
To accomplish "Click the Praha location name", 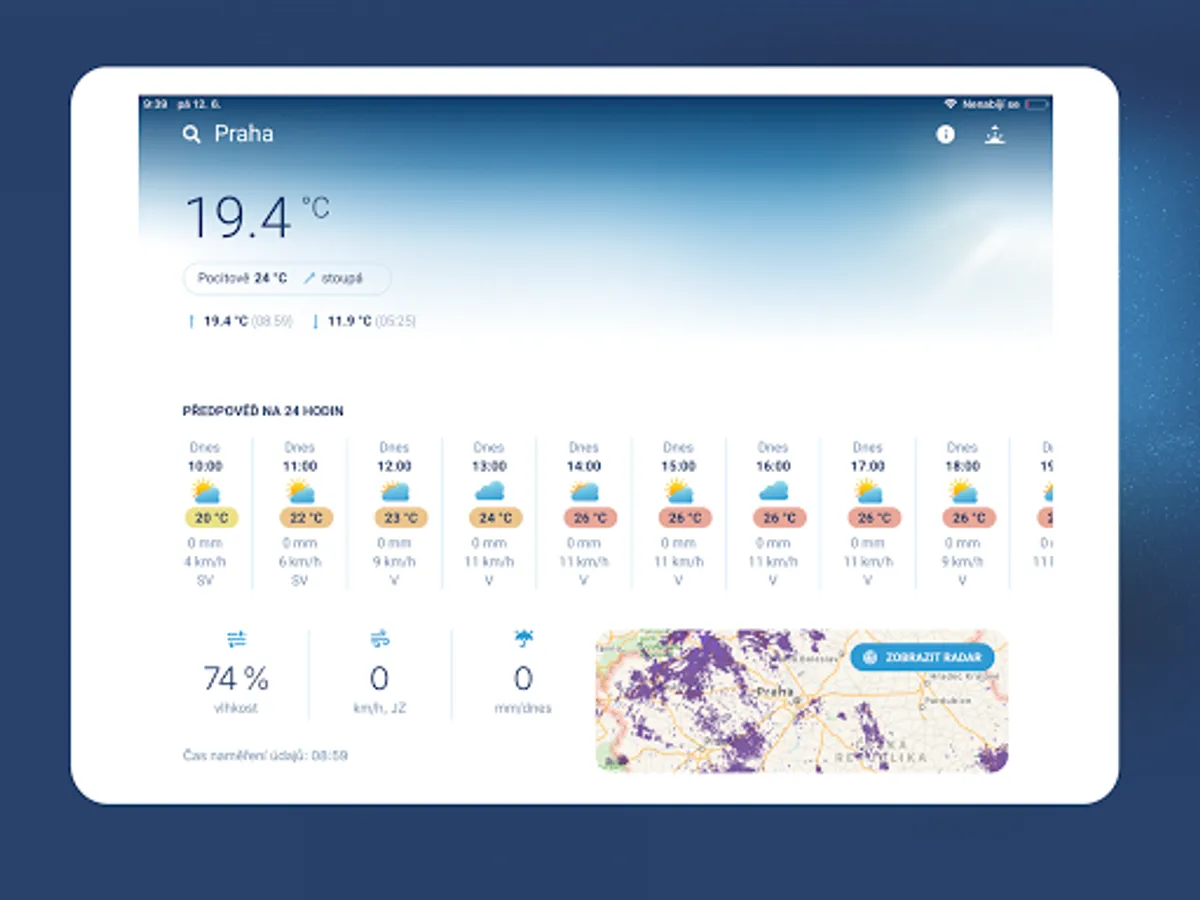I will [244, 134].
